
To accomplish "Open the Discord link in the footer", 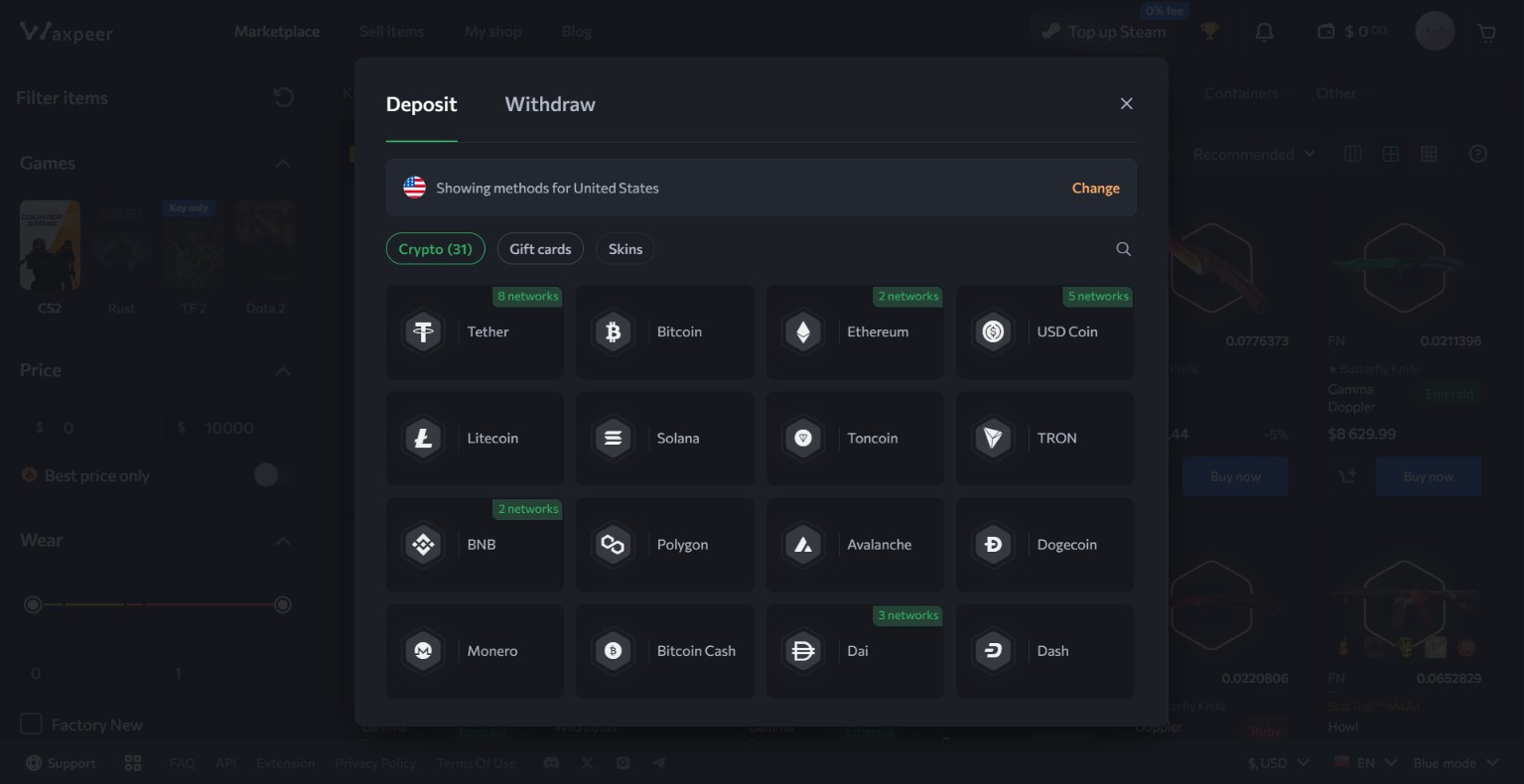I will coord(552,763).
